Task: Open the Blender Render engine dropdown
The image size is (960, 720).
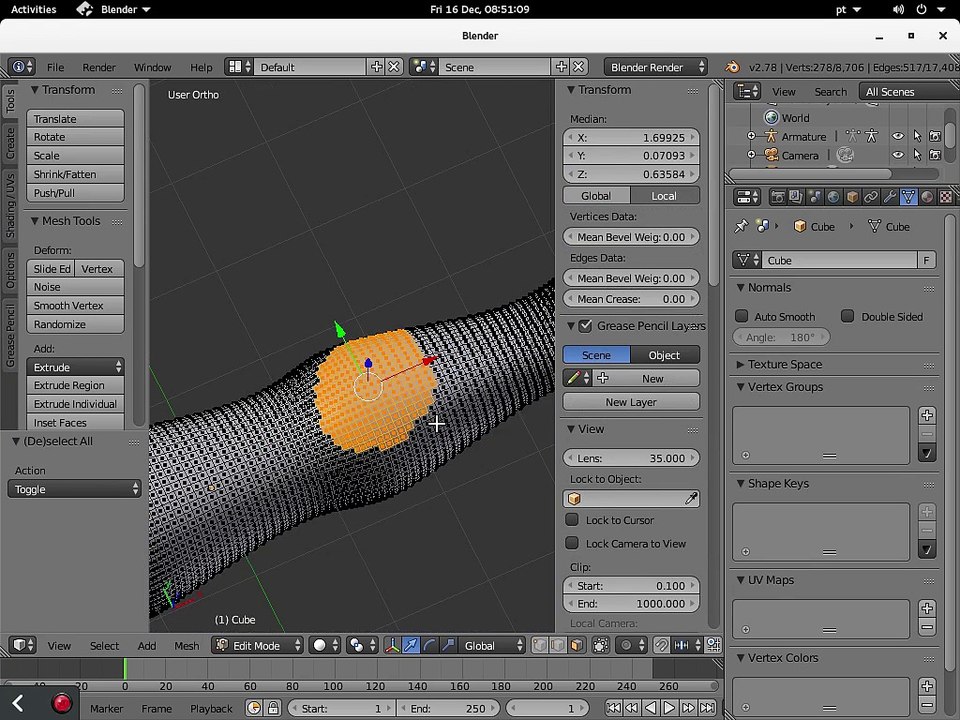Action: click(656, 67)
